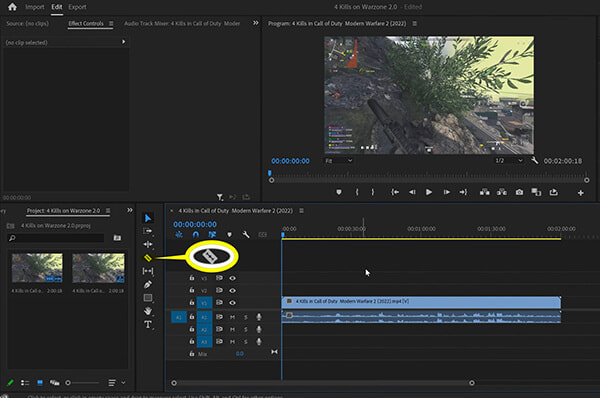Viewport: 600px width, 398px height.
Task: Select the Track Select Forward tool
Action: [148, 231]
